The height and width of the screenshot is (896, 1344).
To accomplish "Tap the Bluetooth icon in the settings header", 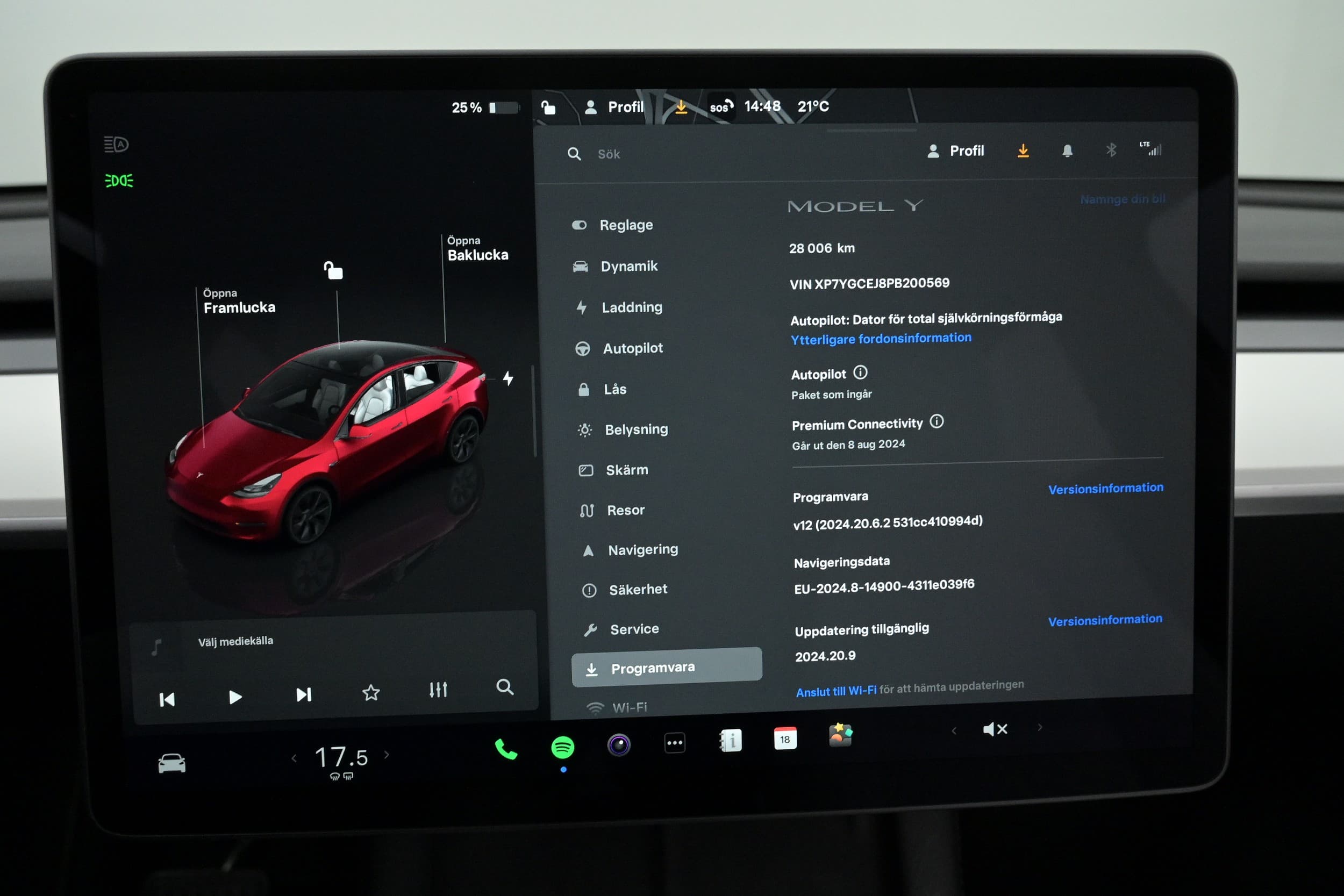I will (x=1111, y=150).
